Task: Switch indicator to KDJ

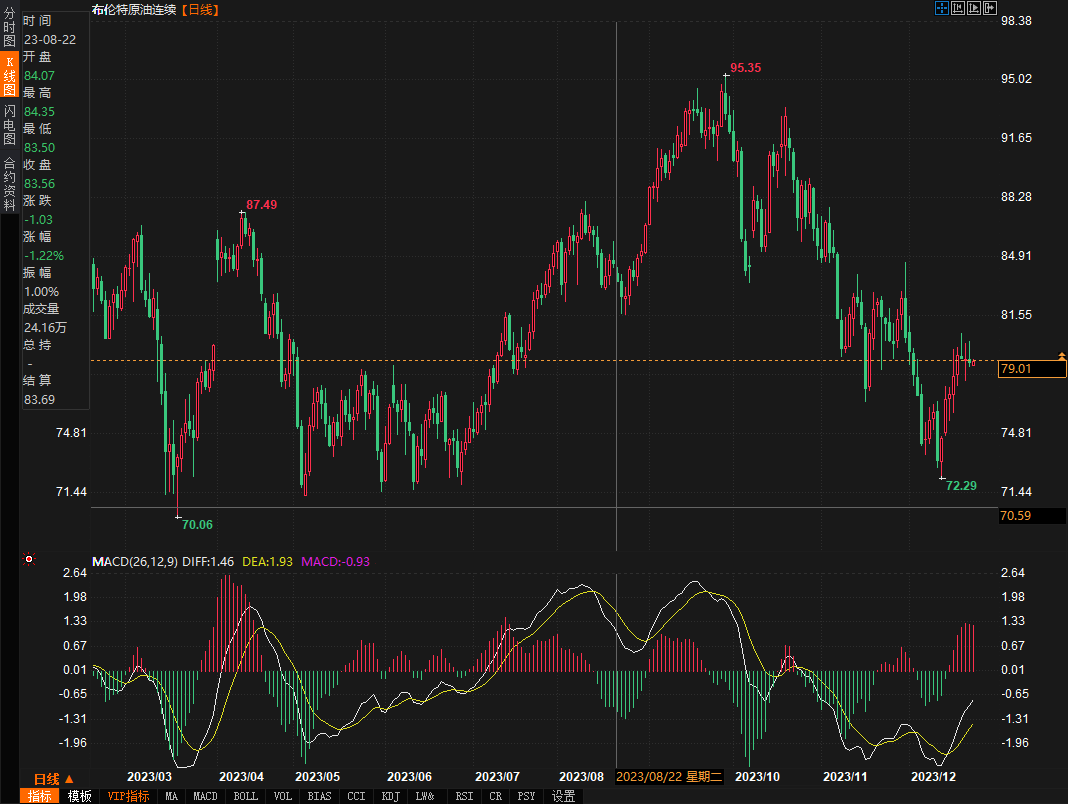Action: pos(389,796)
